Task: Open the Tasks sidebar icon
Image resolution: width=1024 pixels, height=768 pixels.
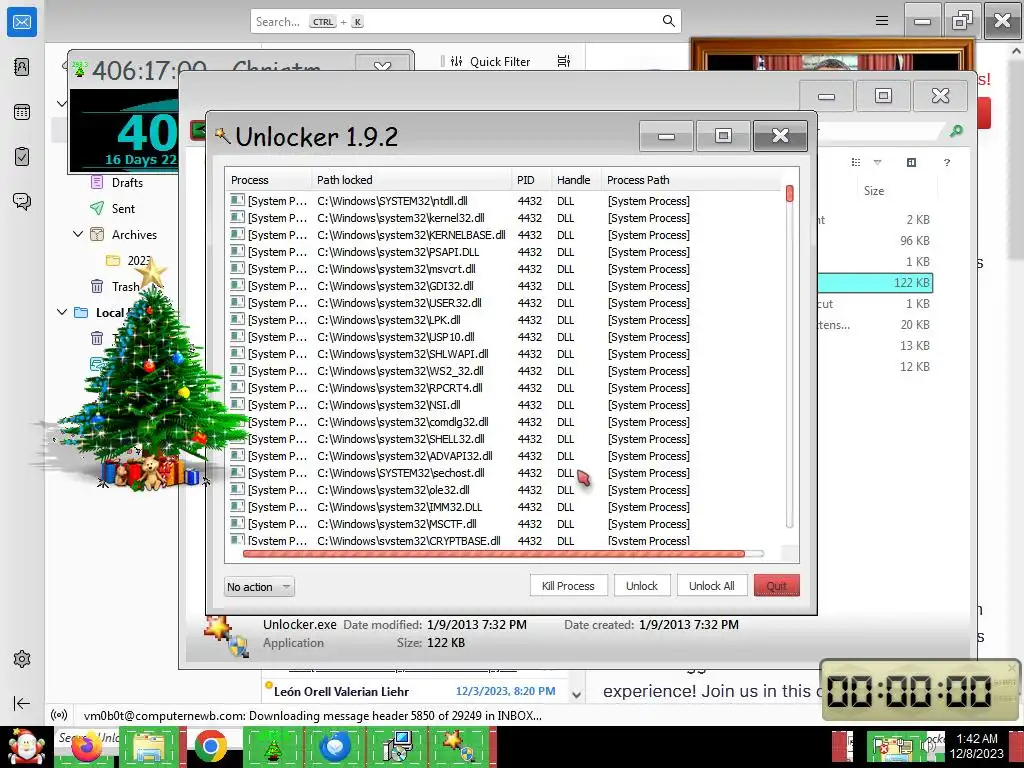Action: click(22, 157)
